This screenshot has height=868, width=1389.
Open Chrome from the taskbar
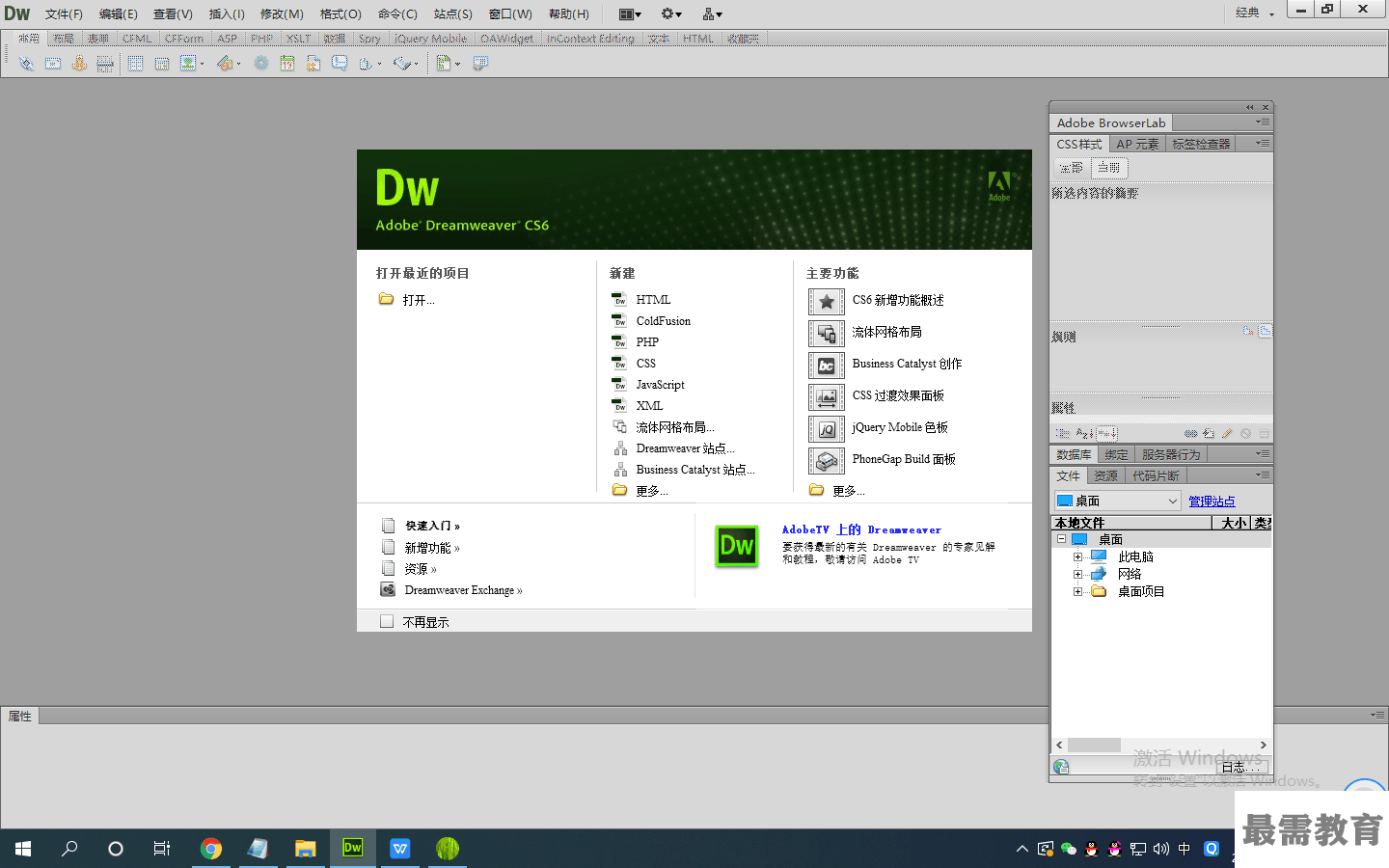coord(211,849)
